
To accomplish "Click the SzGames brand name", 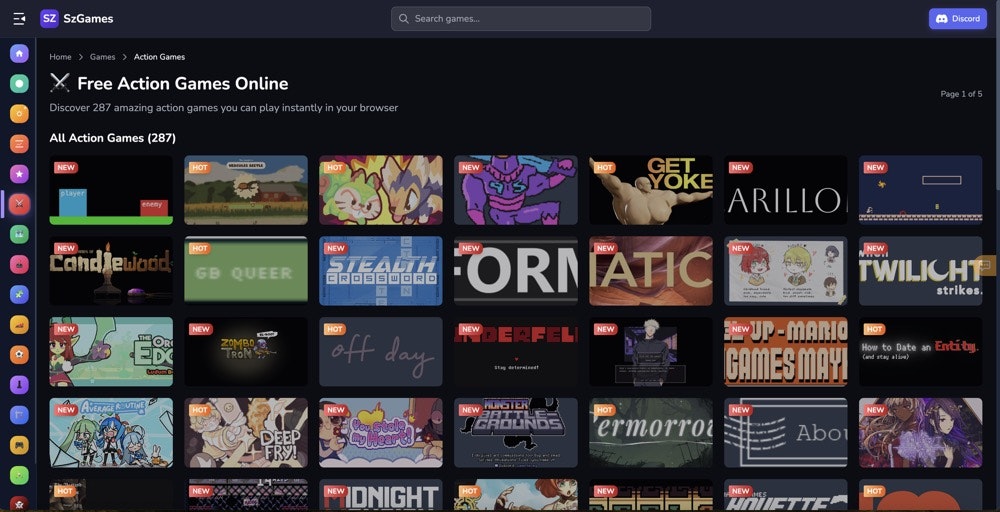I will point(88,18).
